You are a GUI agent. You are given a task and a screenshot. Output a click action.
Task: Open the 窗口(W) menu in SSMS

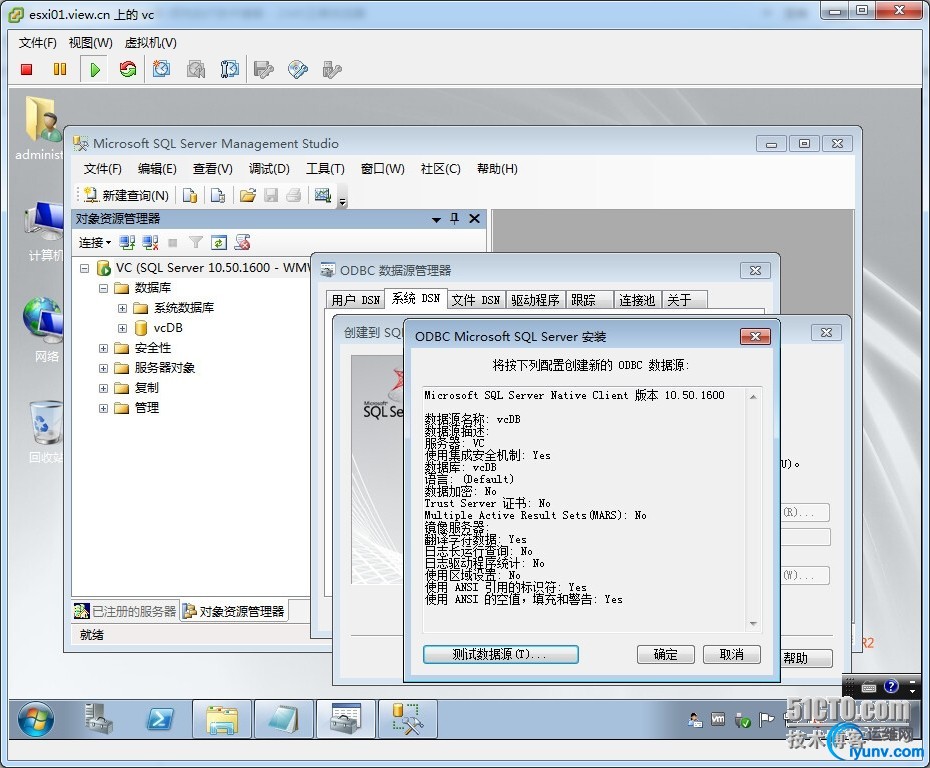coord(383,169)
